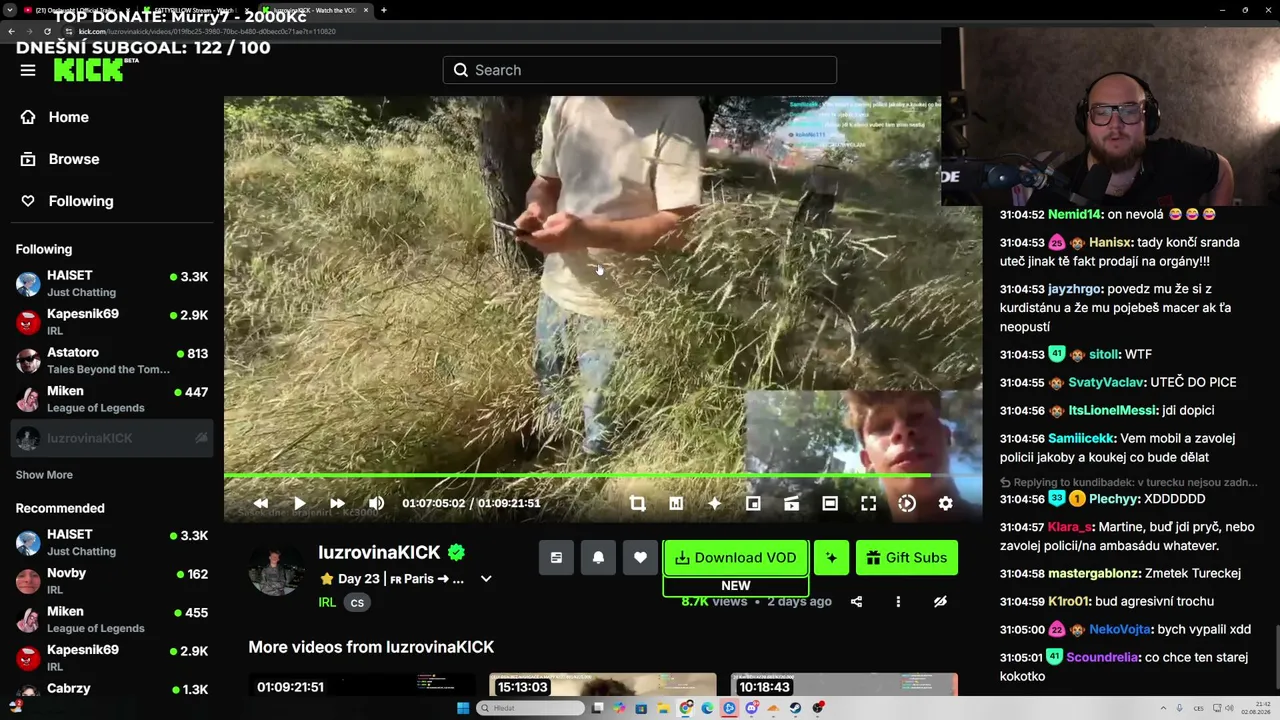Image resolution: width=1280 pixels, height=720 pixels.
Task: Turn on notifications bell for luzrovinaKICK
Action: [598, 558]
